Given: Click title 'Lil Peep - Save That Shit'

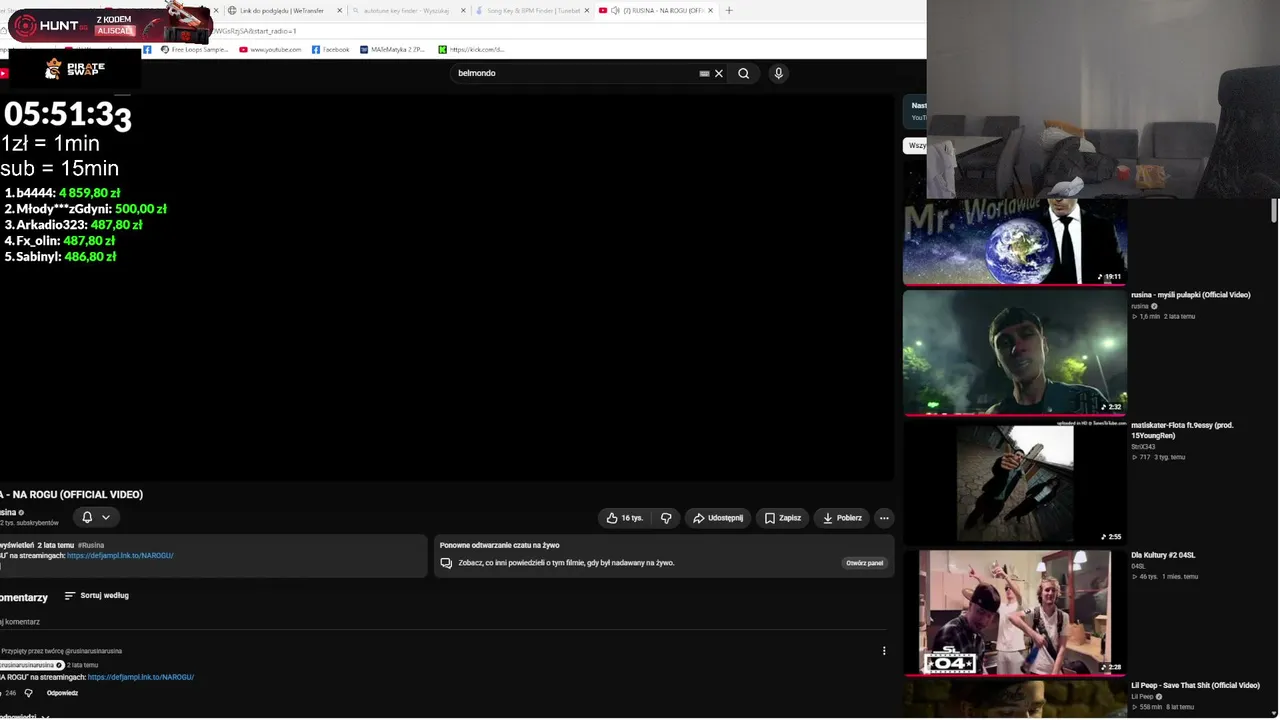Looking at the screenshot, I should 1195,685.
